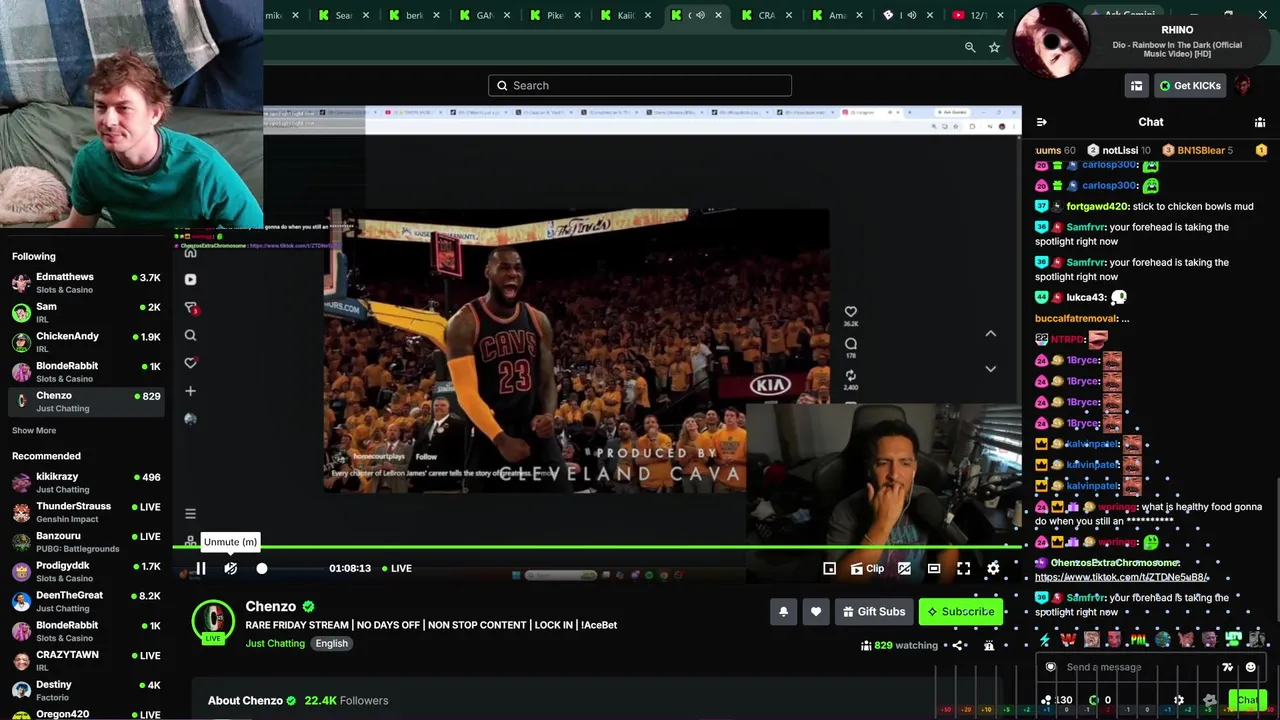Open Prodigyddk recommended channel
The height and width of the screenshot is (720, 1280).
(x=86, y=571)
